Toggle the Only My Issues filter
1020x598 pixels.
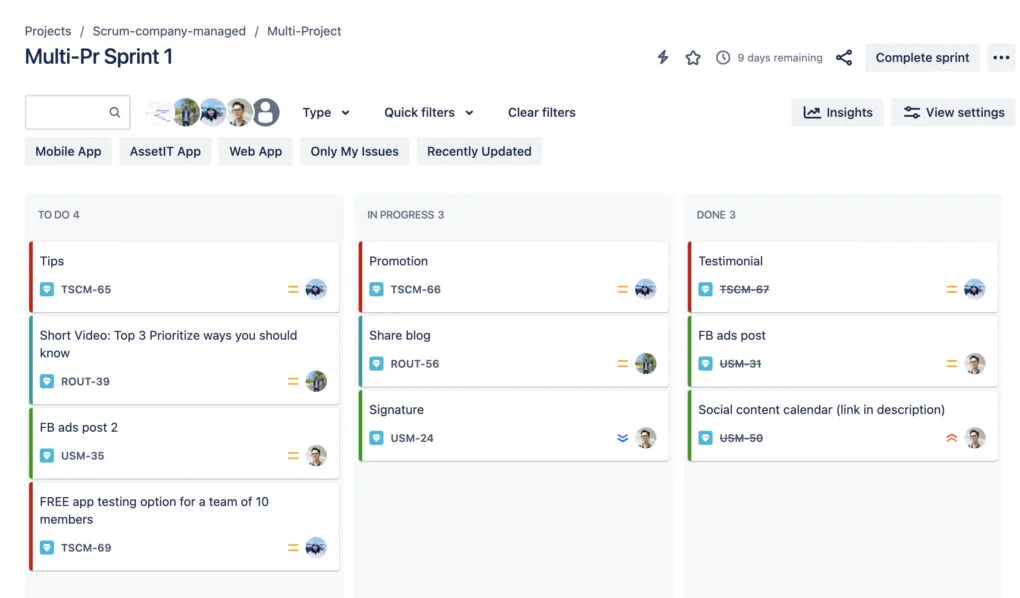point(354,151)
